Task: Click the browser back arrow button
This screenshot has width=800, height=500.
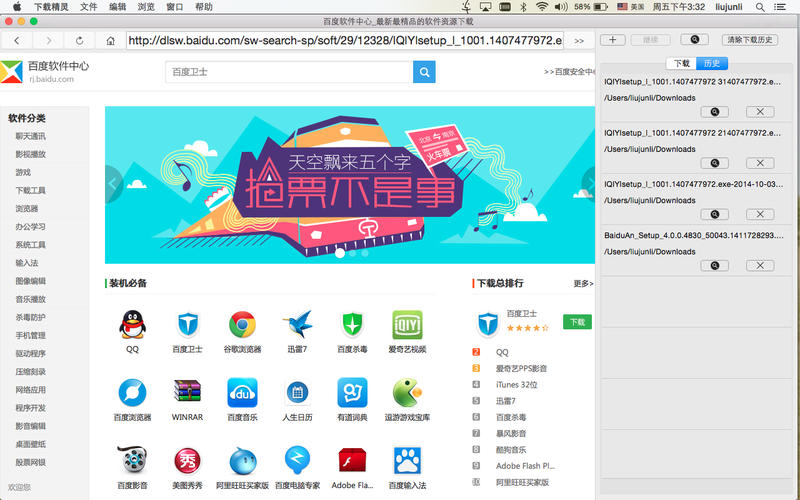Action: point(17,40)
